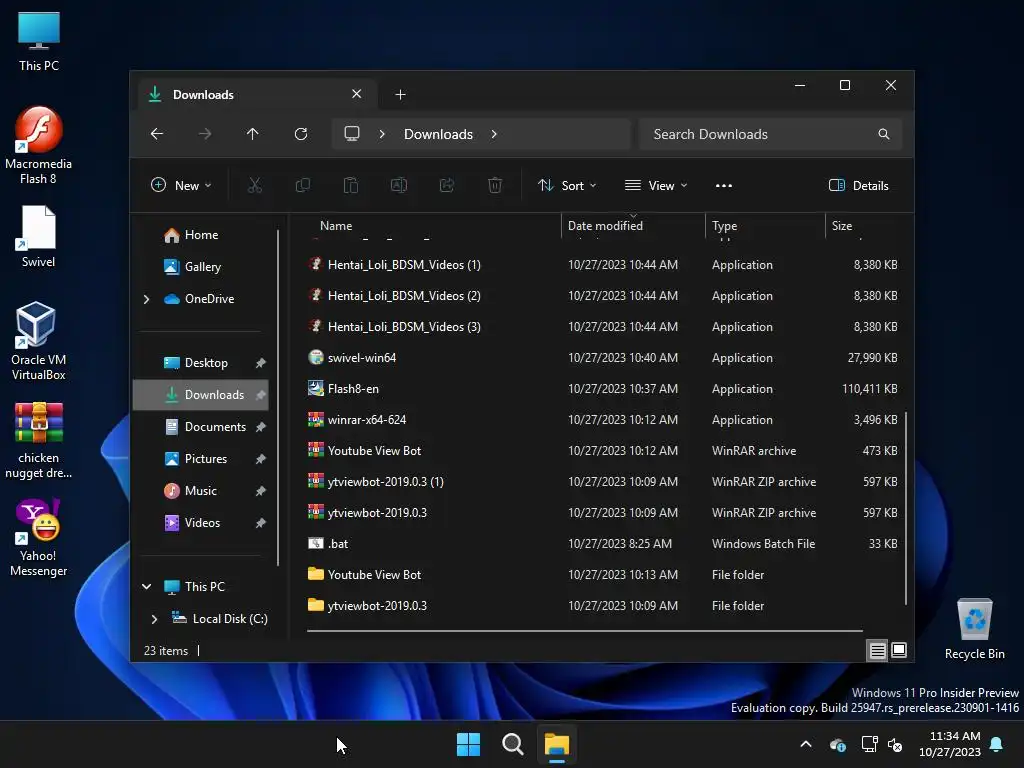Refresh the Downloads folder view
Image resolution: width=1024 pixels, height=768 pixels.
coord(301,134)
